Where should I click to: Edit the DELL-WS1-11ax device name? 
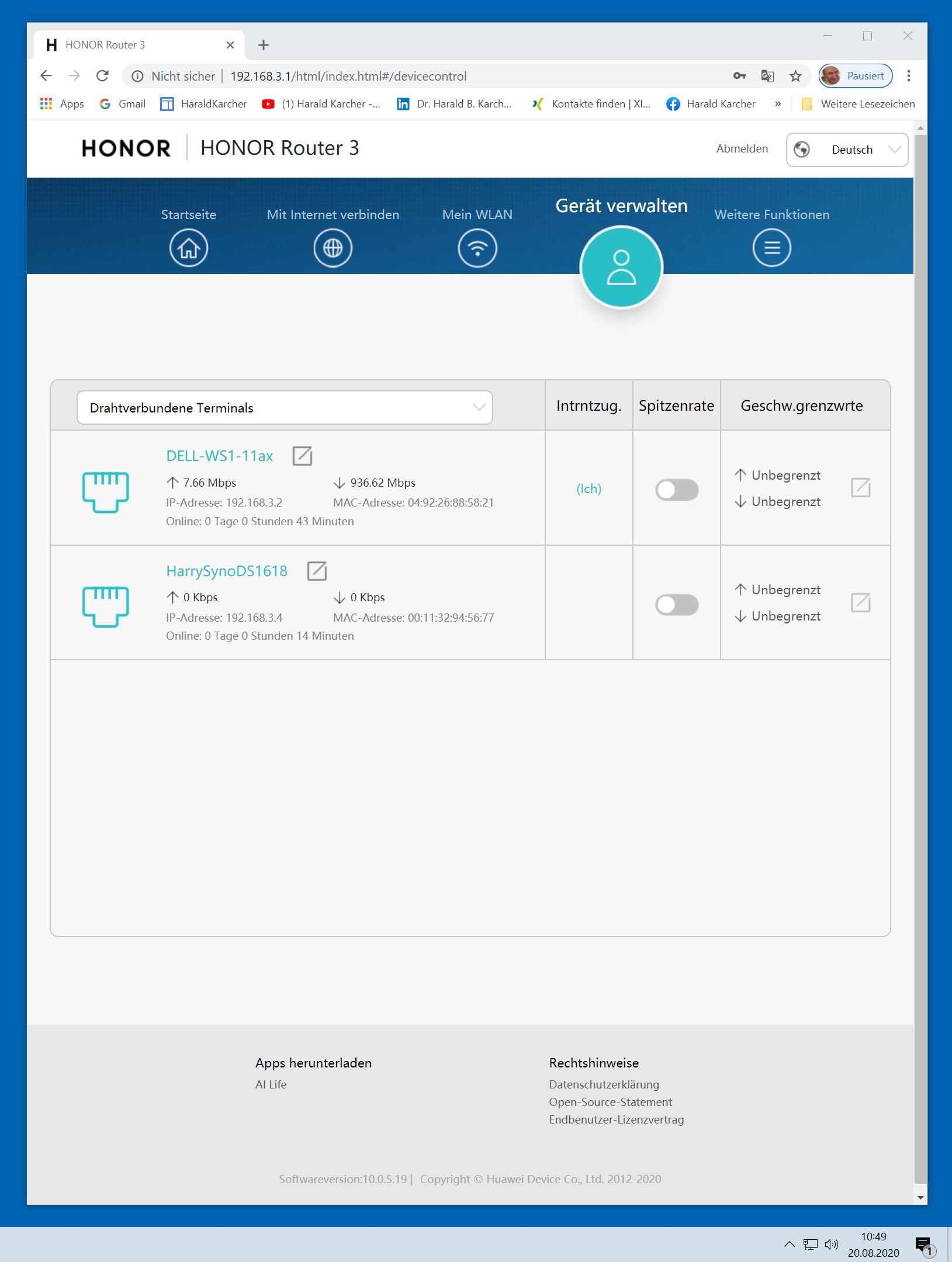click(302, 456)
